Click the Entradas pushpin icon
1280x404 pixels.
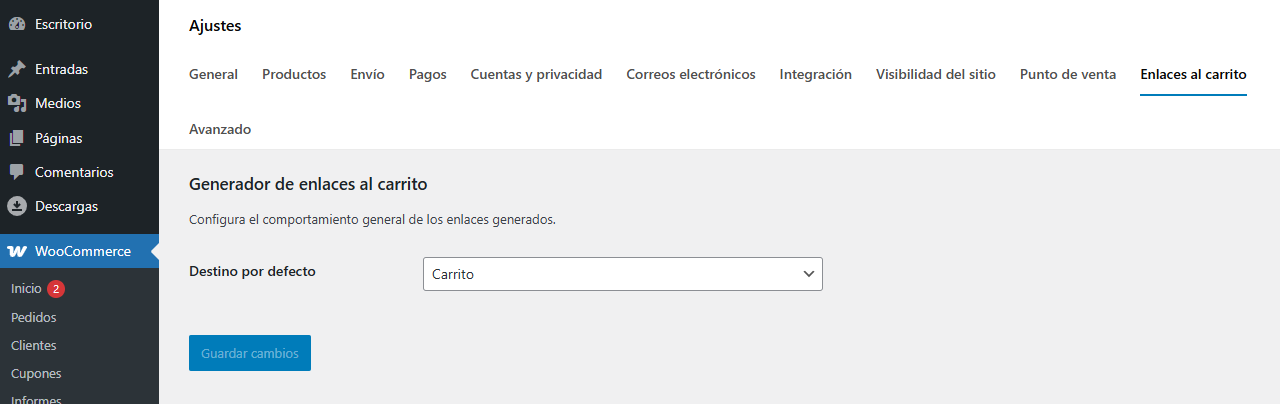pyautogui.click(x=16, y=69)
